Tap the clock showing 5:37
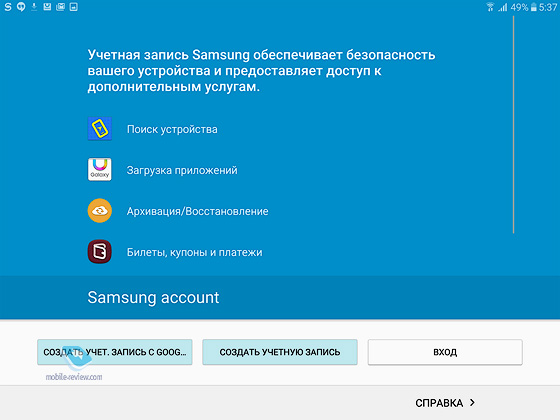This screenshot has height=420, width=560. tap(548, 7)
